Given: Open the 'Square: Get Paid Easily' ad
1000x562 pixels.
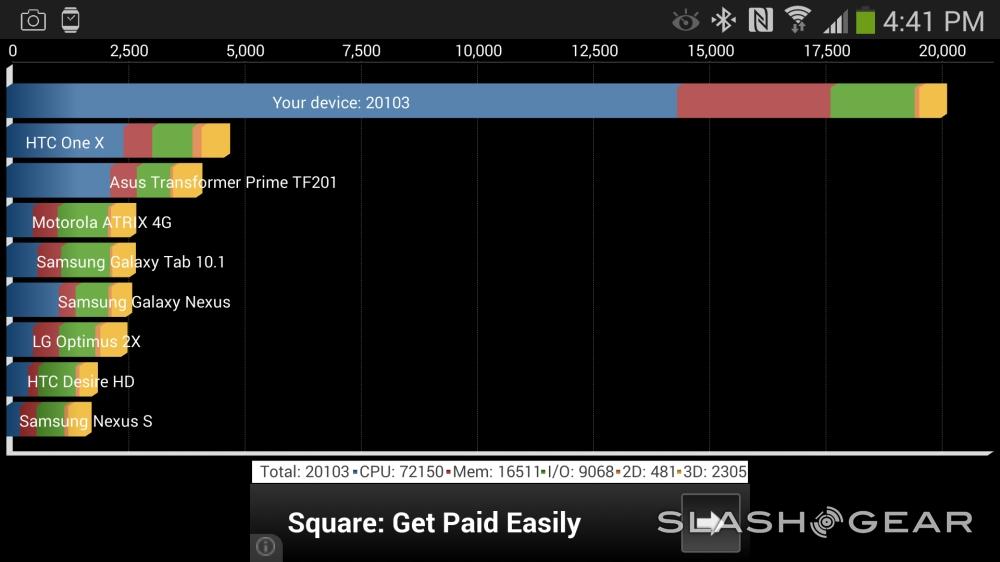Looking at the screenshot, I should coord(434,523).
